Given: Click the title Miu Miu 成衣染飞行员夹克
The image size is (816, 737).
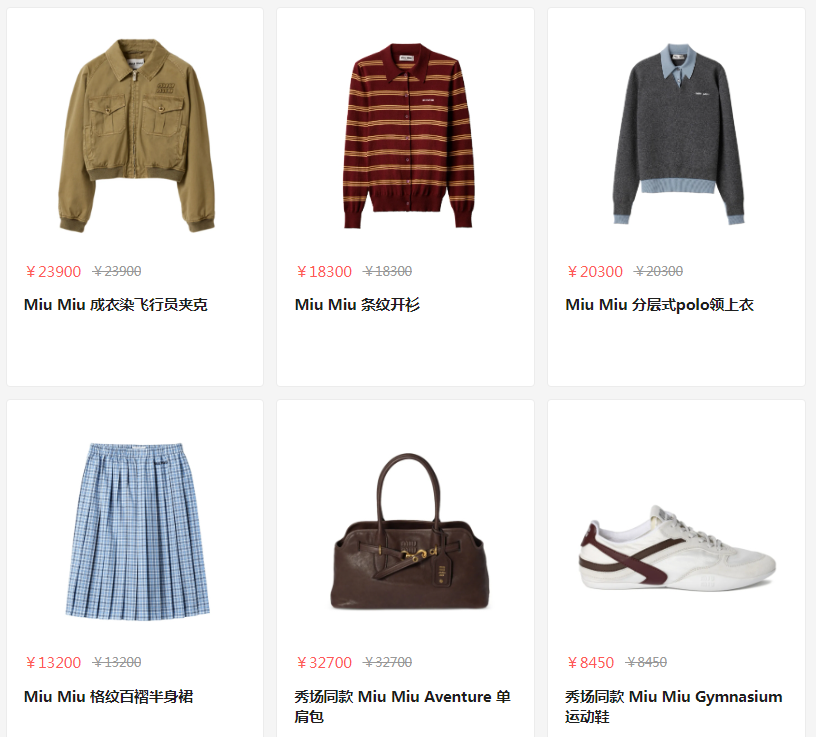Looking at the screenshot, I should (116, 304).
